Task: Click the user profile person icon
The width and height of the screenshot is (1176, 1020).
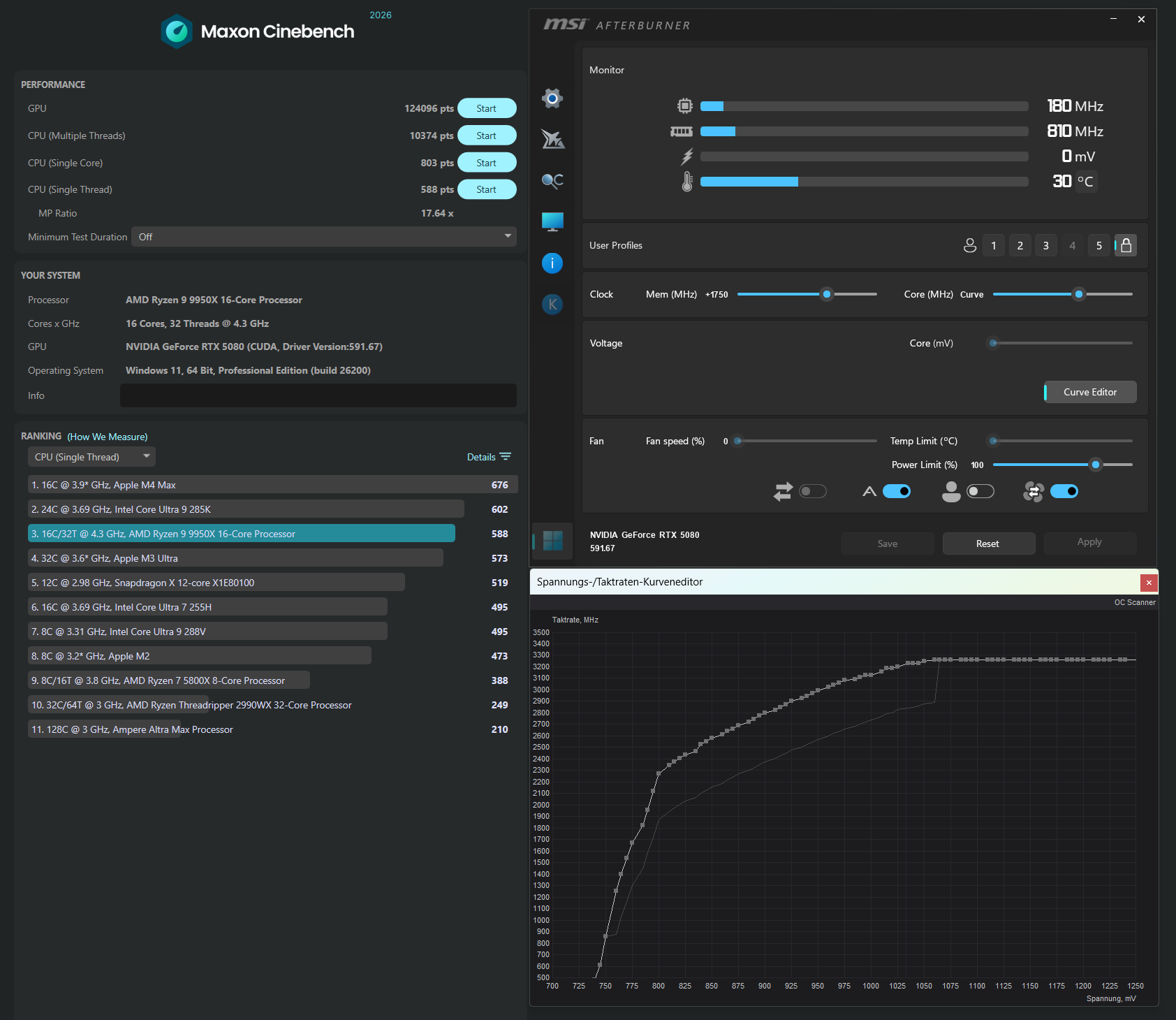Action: tap(970, 245)
